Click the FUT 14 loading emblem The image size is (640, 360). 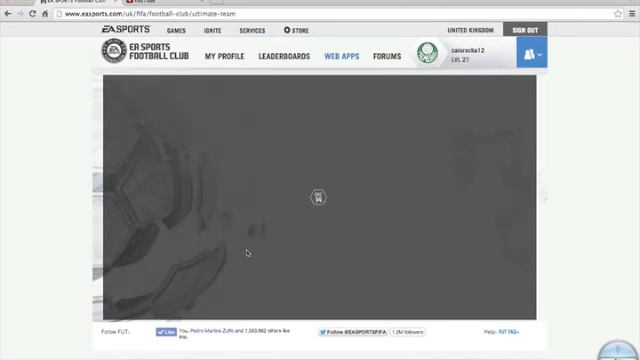(318, 198)
